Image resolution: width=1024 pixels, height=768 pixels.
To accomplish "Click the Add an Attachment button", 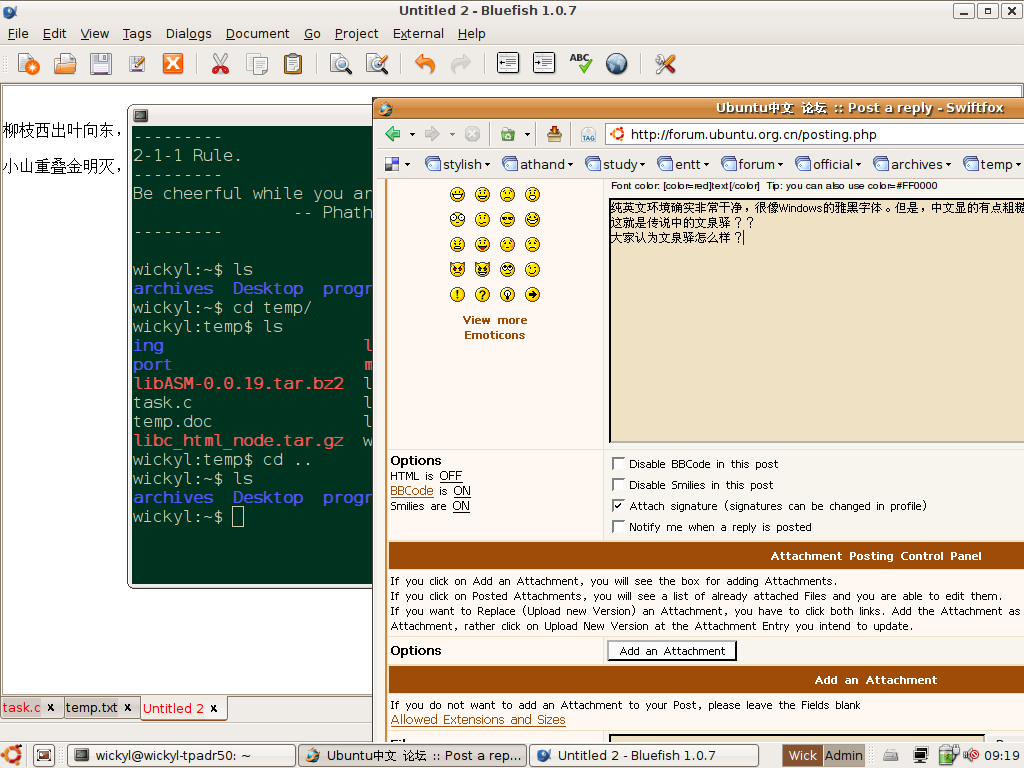I will click(x=671, y=650).
